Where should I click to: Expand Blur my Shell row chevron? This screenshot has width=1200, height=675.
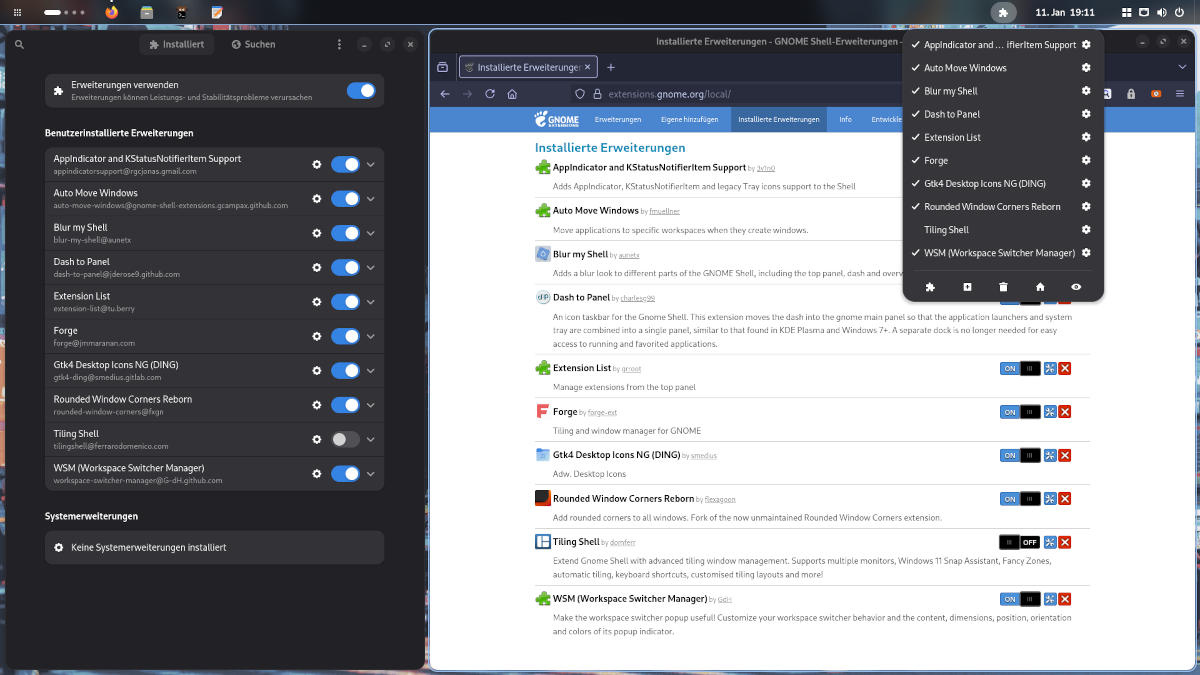point(371,233)
